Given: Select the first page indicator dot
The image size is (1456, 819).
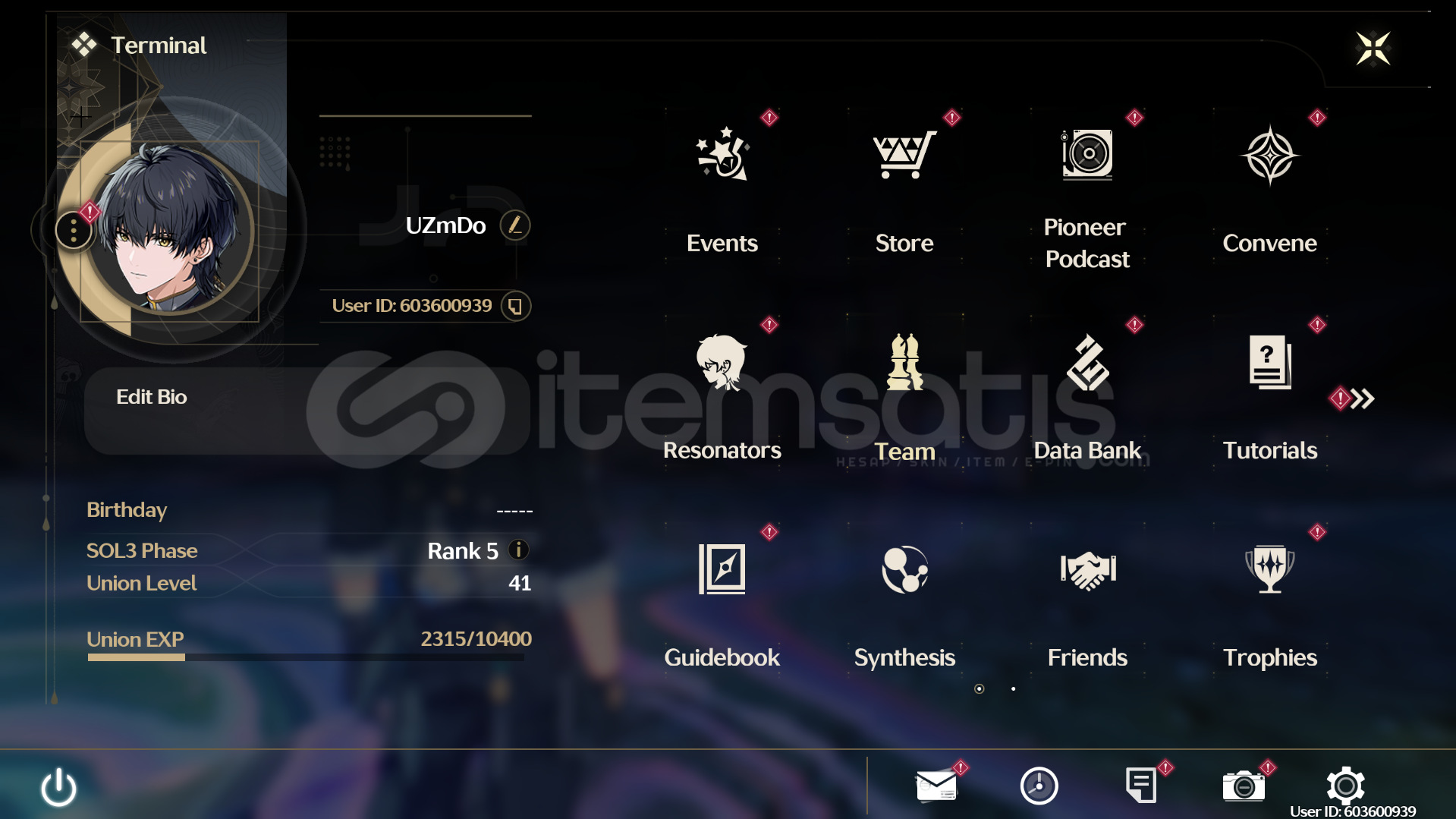Looking at the screenshot, I should tap(979, 689).
